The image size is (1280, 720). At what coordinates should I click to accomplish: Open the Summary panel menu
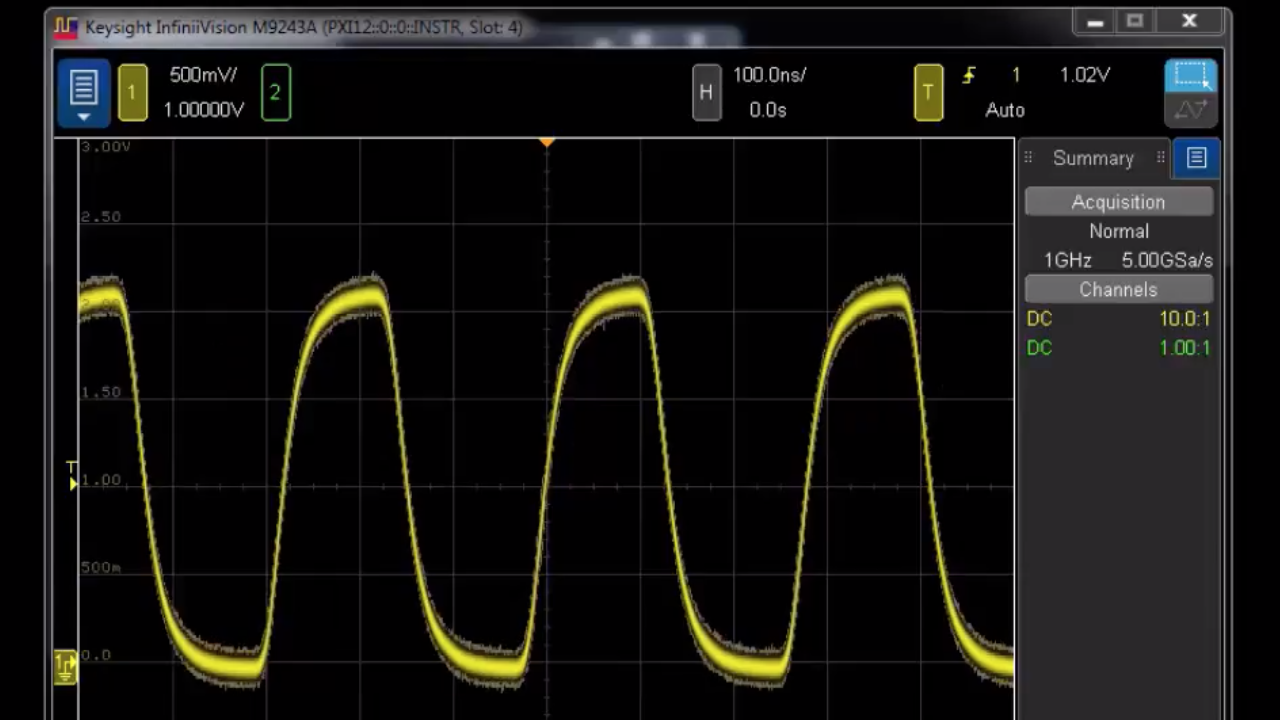[1196, 157]
